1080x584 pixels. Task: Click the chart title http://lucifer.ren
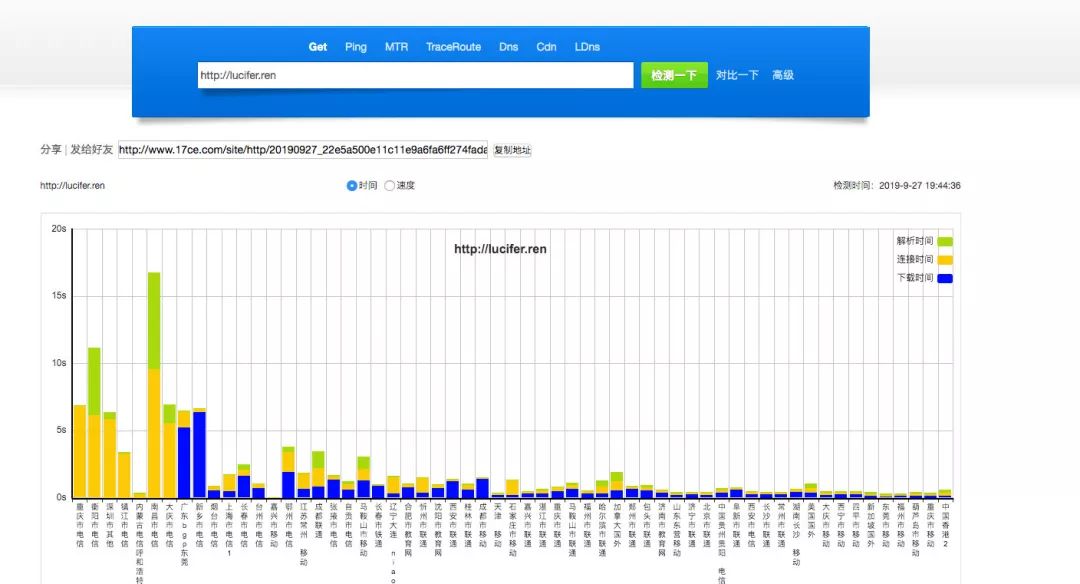tap(500, 249)
